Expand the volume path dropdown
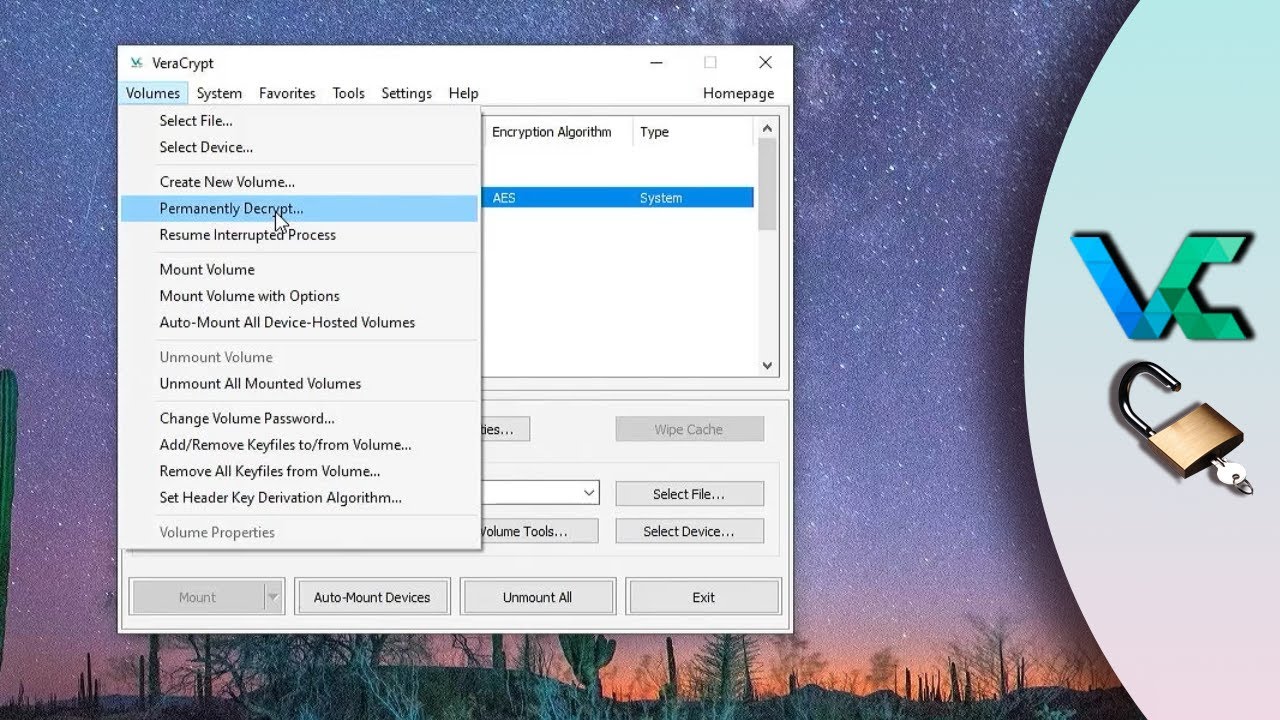The image size is (1280, 720). 589,493
